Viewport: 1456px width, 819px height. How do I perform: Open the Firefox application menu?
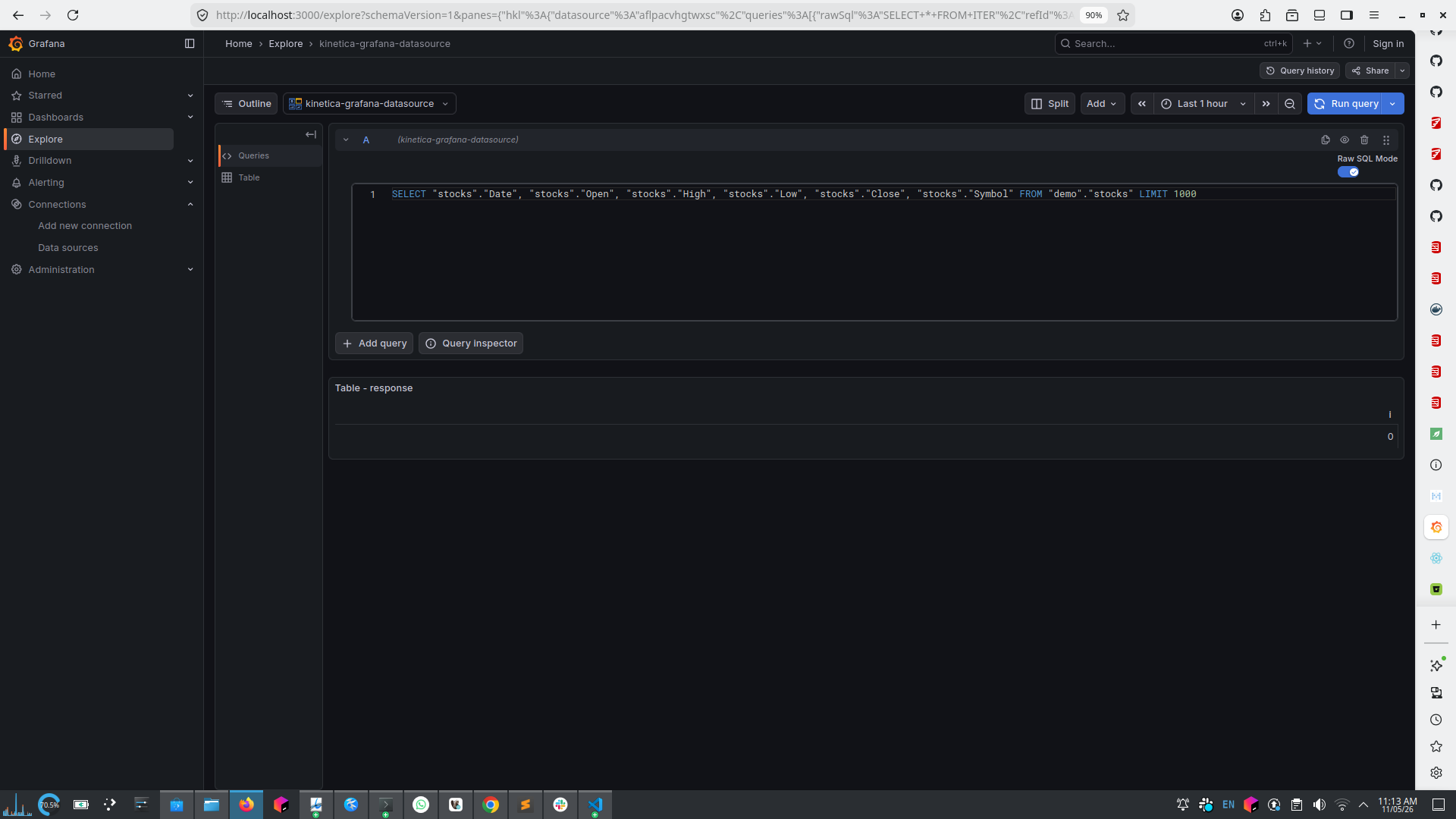[x=1374, y=15]
